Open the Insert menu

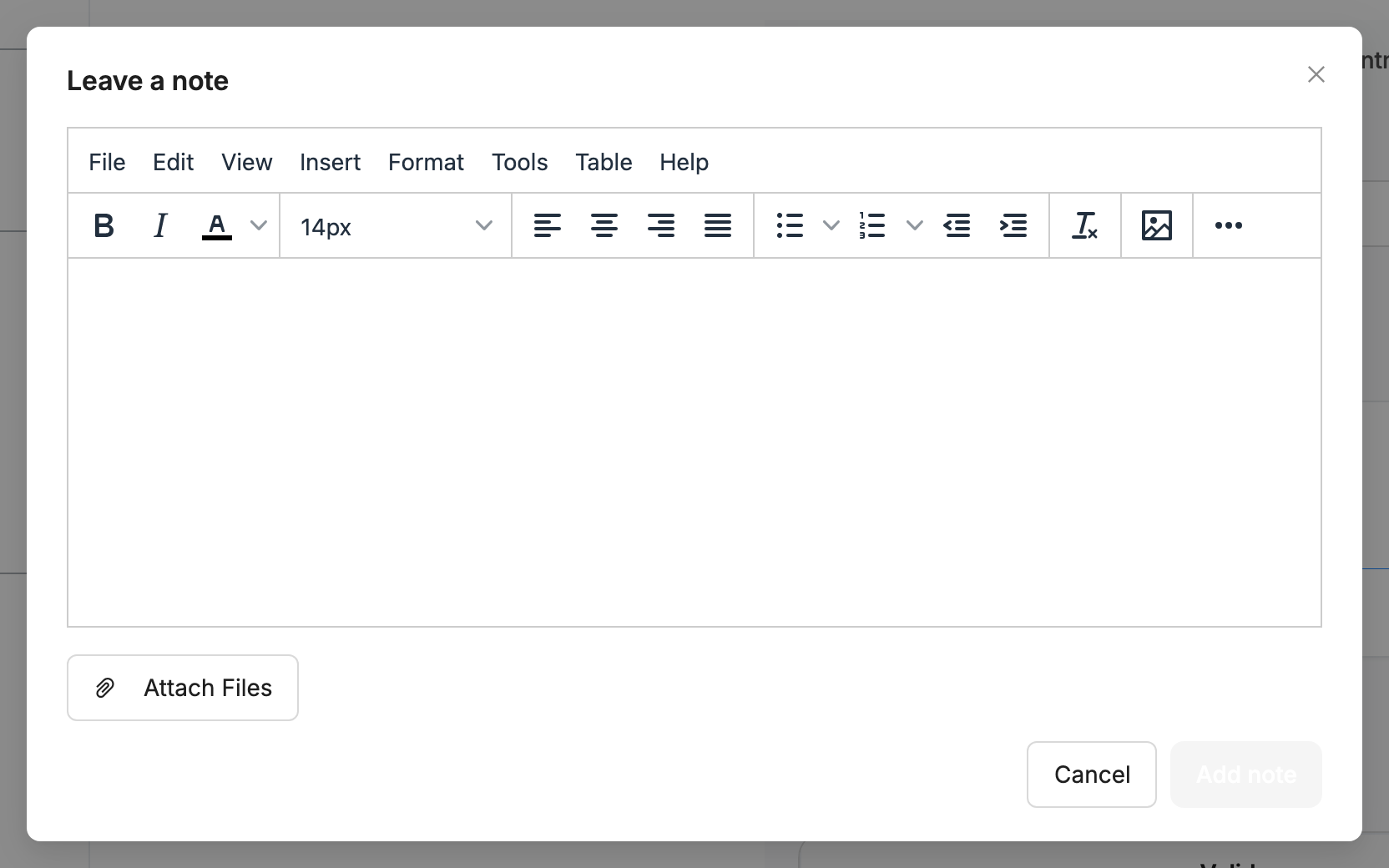pyautogui.click(x=330, y=162)
